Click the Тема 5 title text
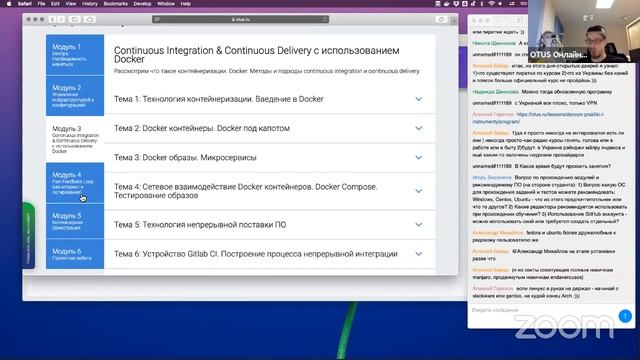 (x=200, y=224)
